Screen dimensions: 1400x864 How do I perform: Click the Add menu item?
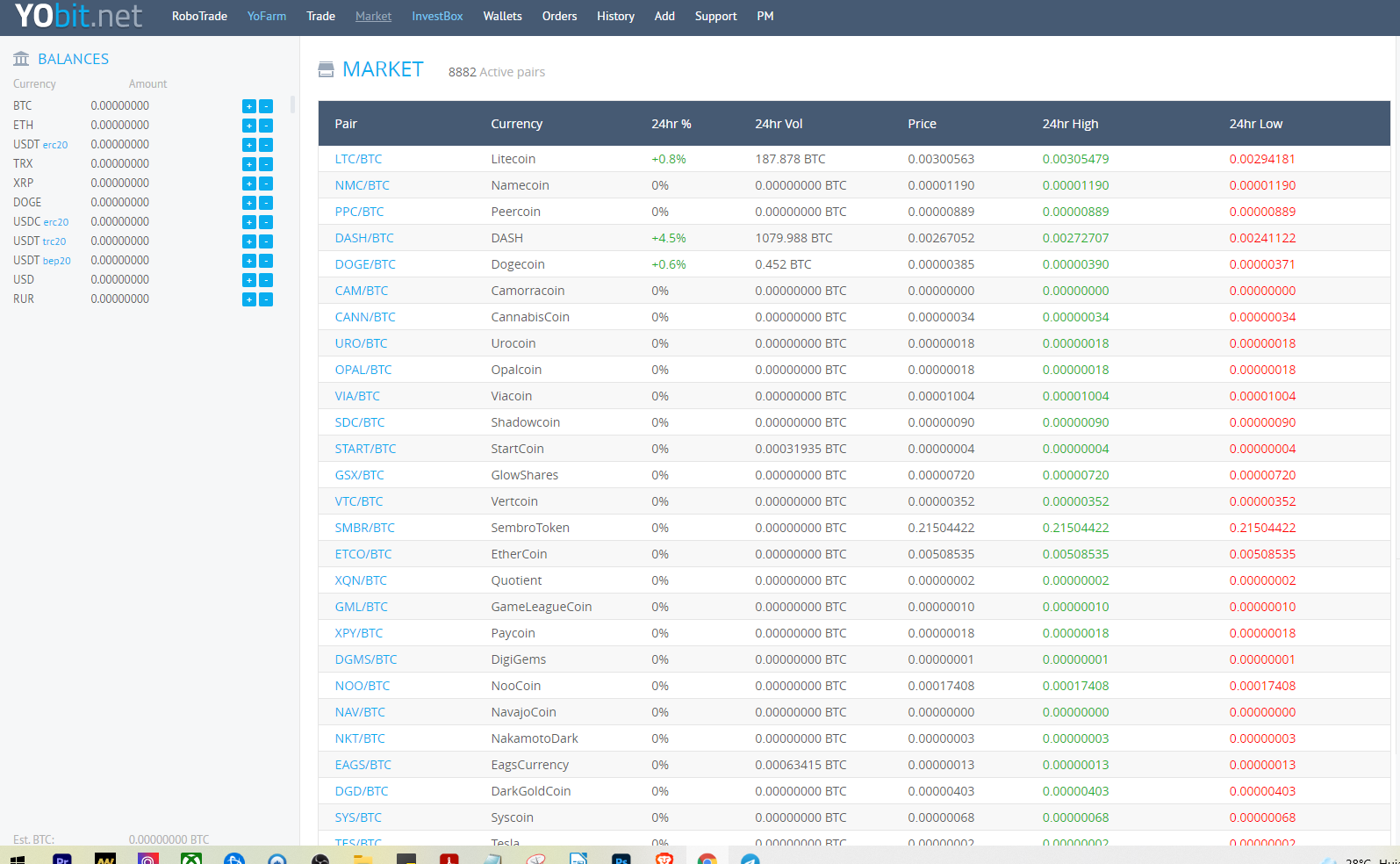[x=664, y=16]
